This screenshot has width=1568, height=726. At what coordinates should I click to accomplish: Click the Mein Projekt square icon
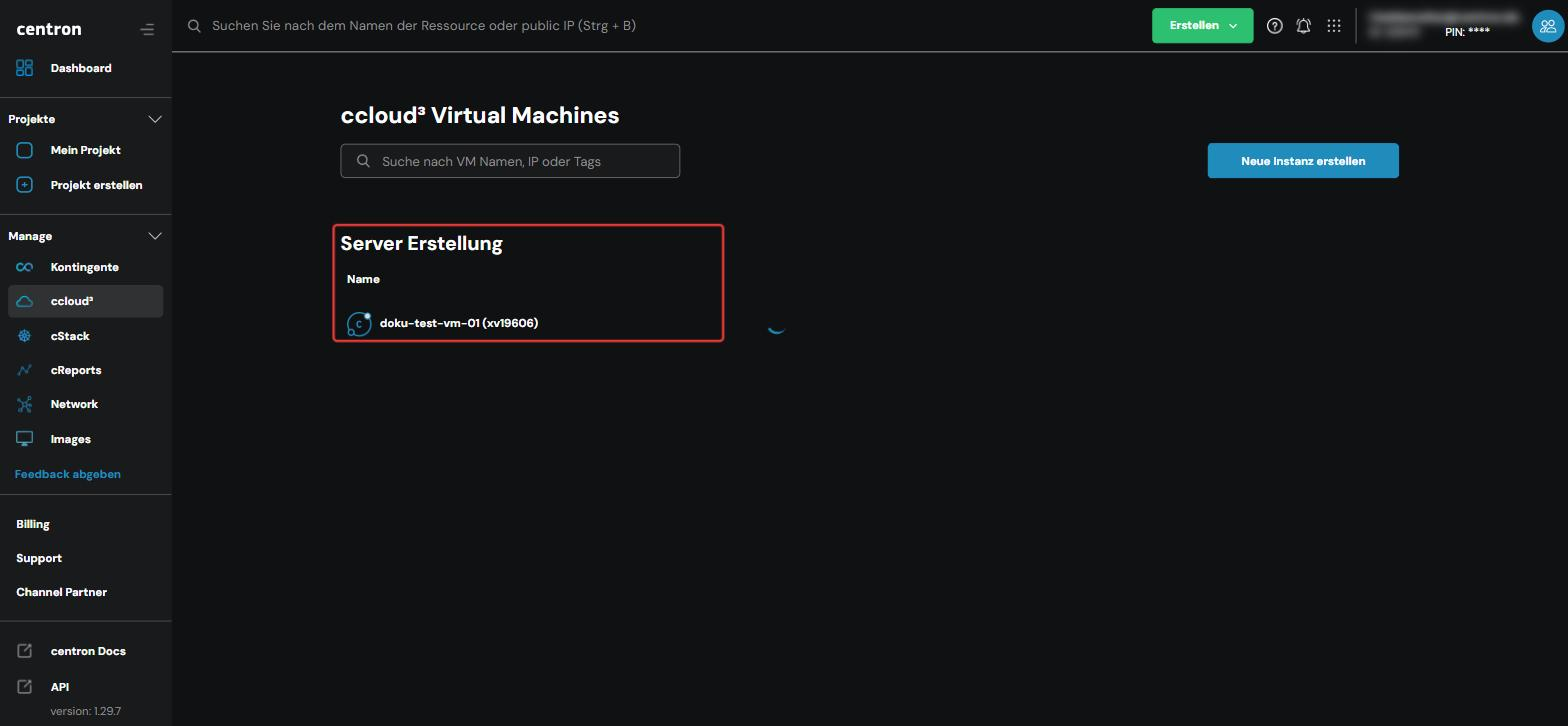(x=25, y=150)
